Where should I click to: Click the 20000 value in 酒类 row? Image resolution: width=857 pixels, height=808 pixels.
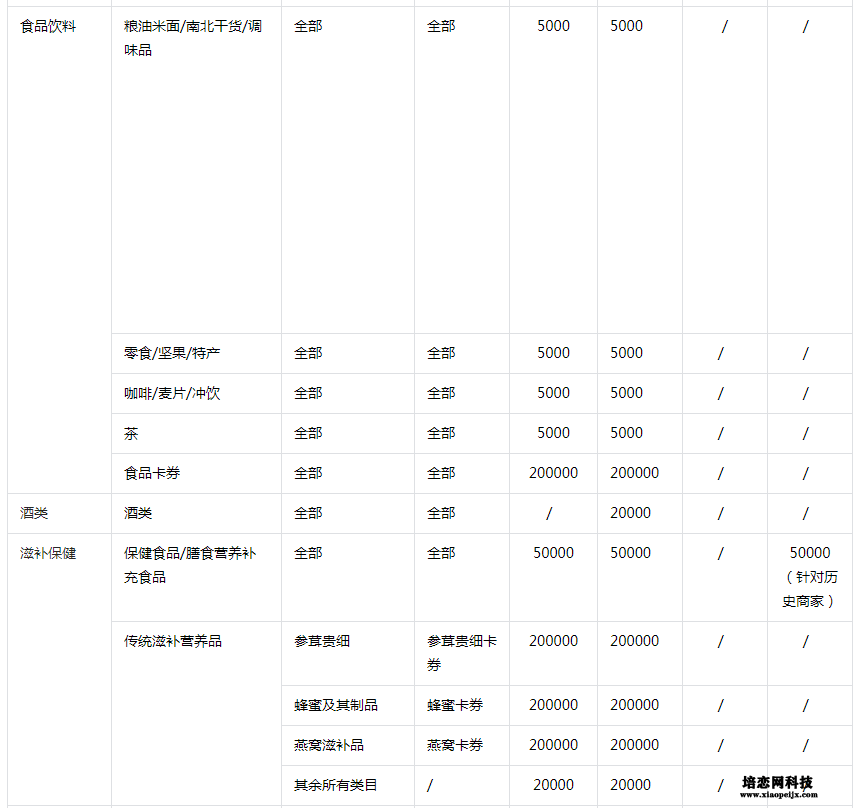click(x=630, y=513)
